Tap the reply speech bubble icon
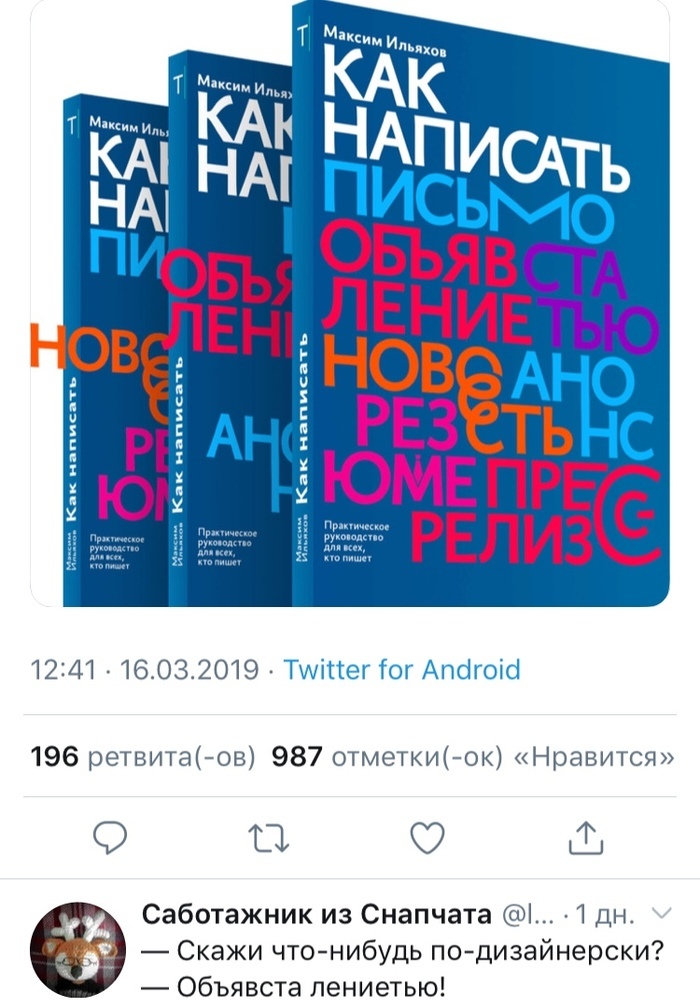The width and height of the screenshot is (700, 1008). (110, 837)
